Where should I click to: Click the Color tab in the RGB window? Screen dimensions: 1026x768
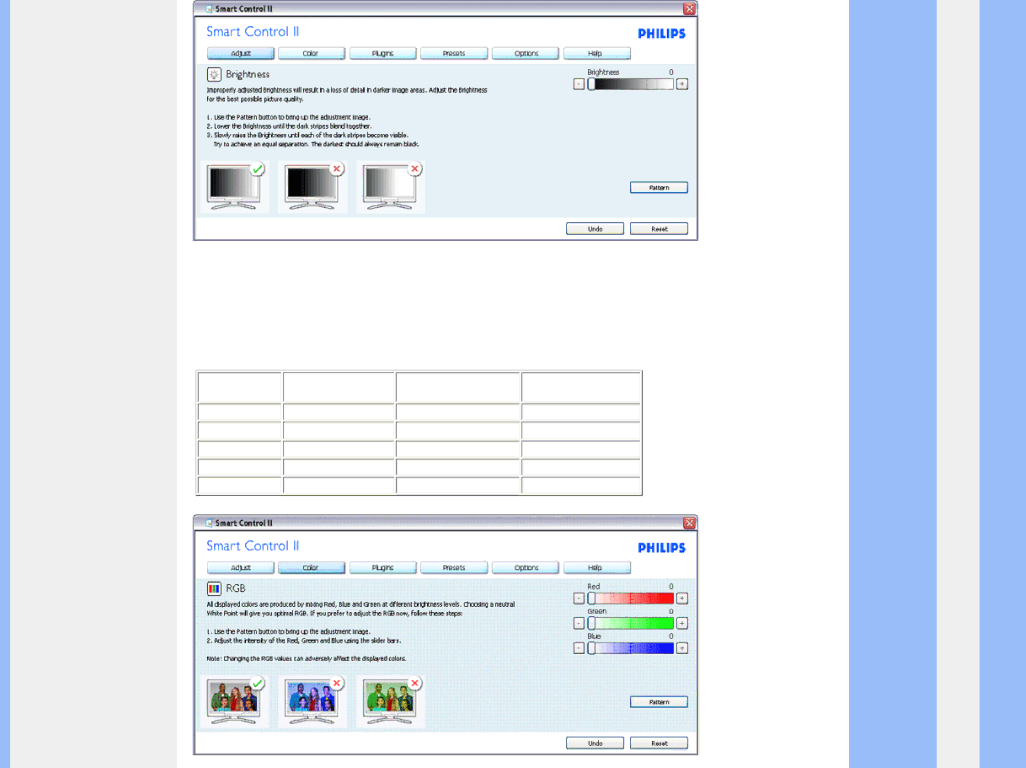(x=311, y=567)
